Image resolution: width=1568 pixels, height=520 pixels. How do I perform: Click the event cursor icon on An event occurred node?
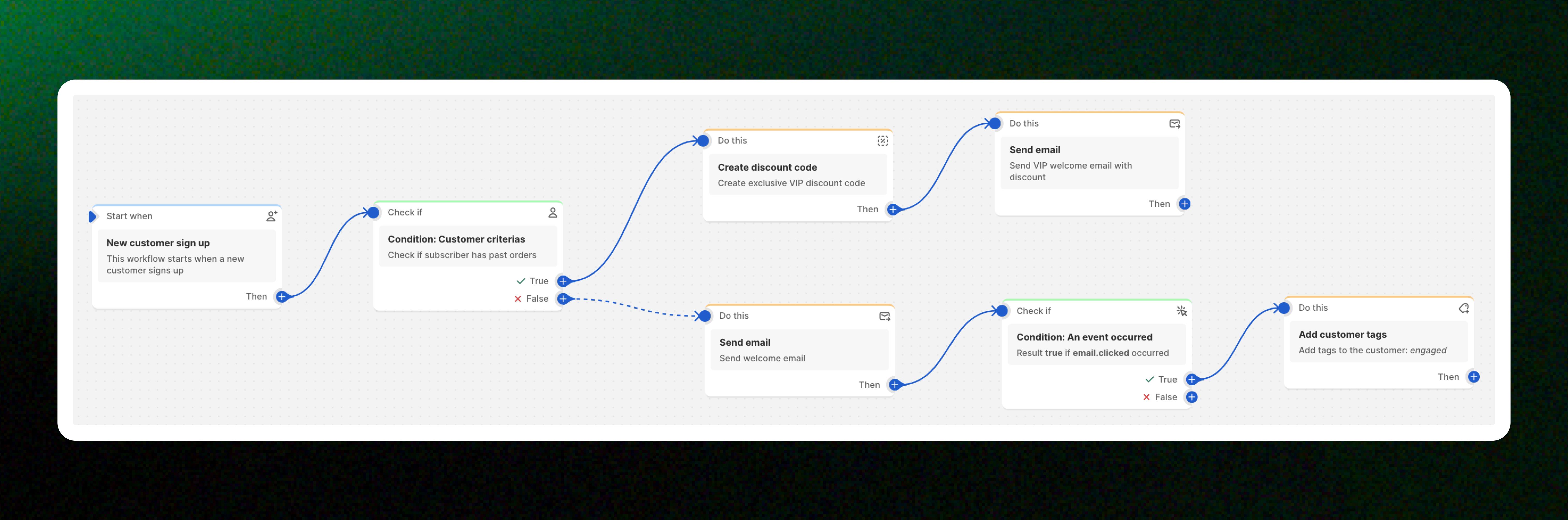click(x=1182, y=311)
